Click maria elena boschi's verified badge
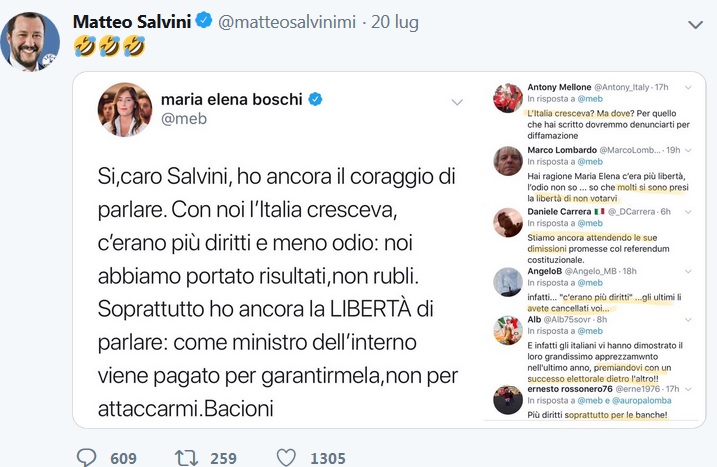Image resolution: width=717 pixels, height=467 pixels. (314, 99)
